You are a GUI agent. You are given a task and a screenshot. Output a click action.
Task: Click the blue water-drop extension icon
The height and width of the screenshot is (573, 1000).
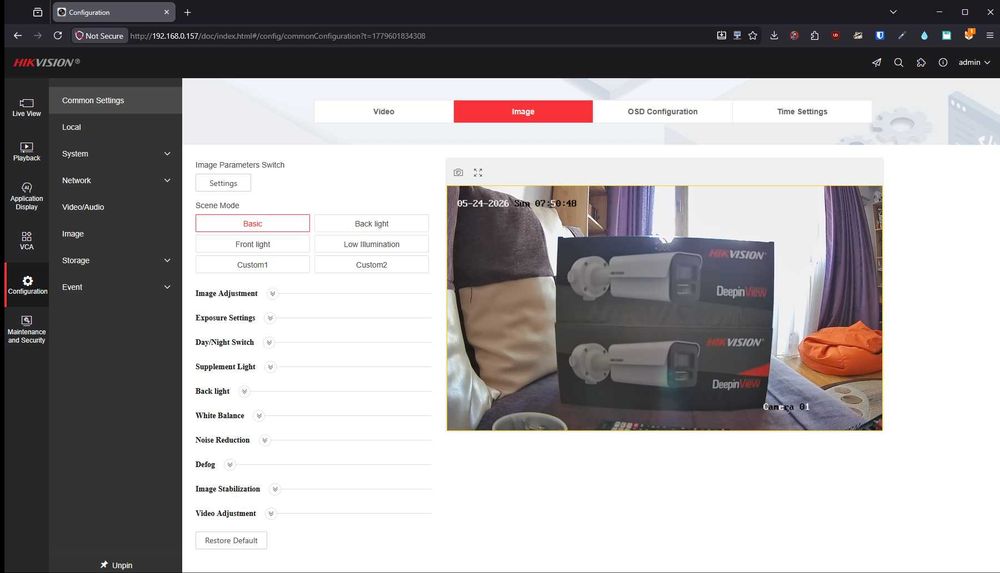[924, 36]
